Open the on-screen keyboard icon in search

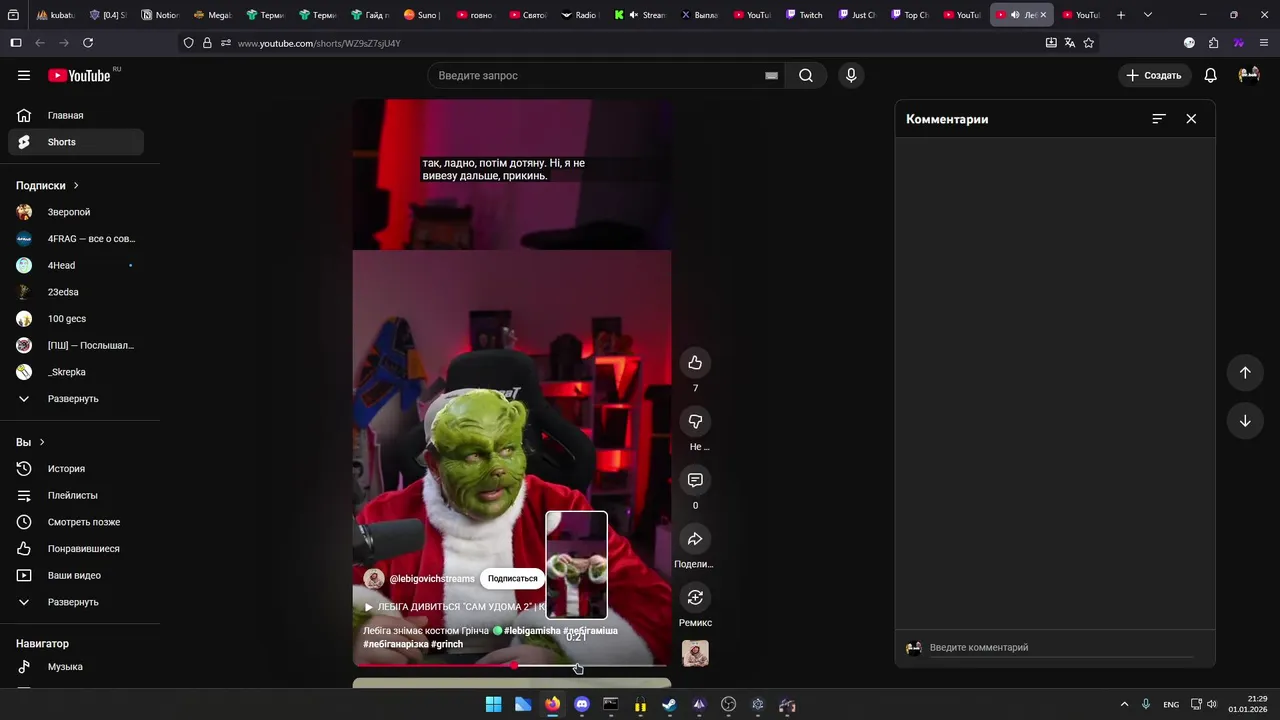tap(771, 75)
